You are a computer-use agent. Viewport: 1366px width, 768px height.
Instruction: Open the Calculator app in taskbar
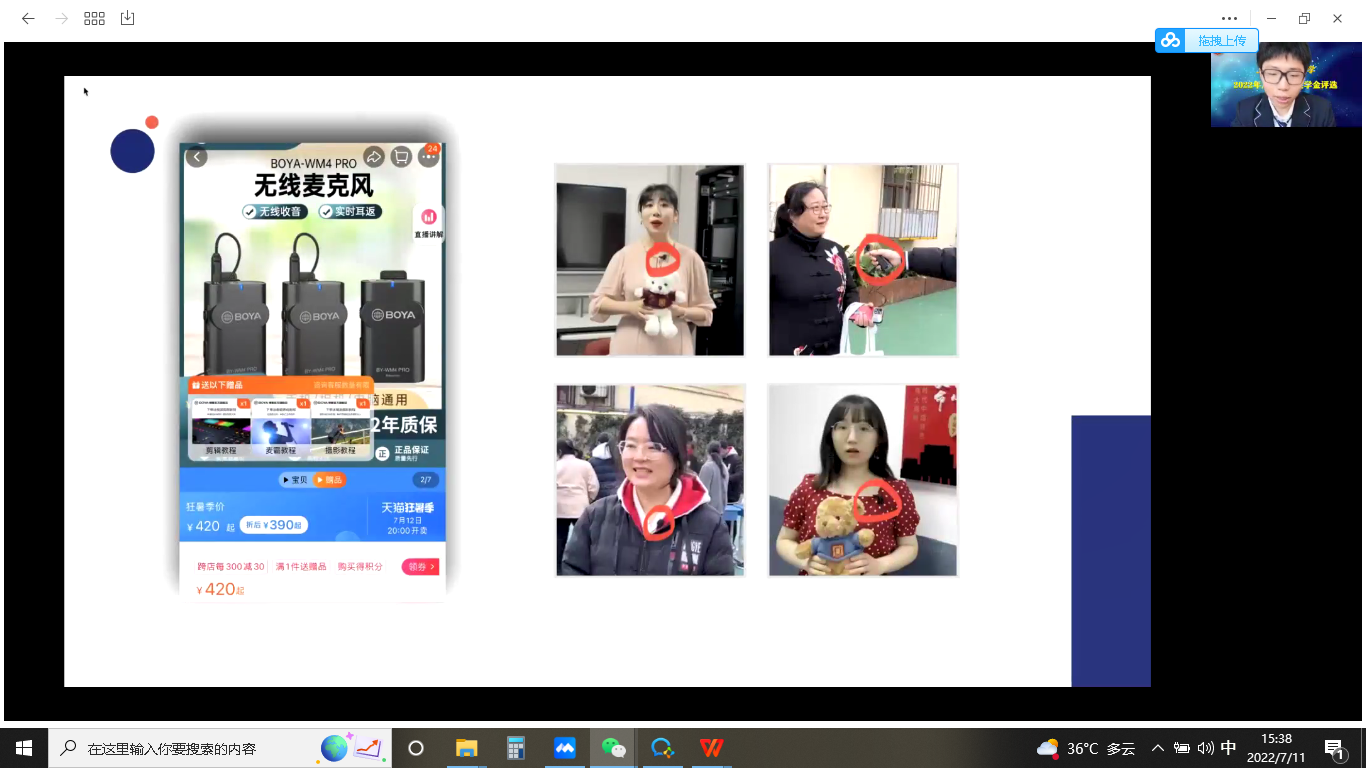point(516,748)
